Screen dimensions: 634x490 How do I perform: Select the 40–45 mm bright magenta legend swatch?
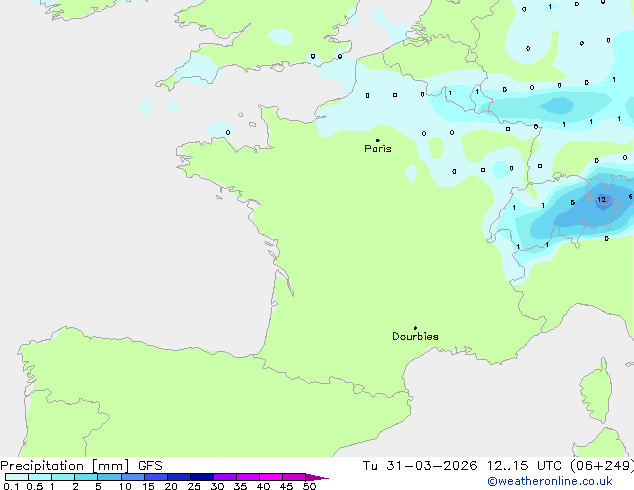(x=271, y=477)
